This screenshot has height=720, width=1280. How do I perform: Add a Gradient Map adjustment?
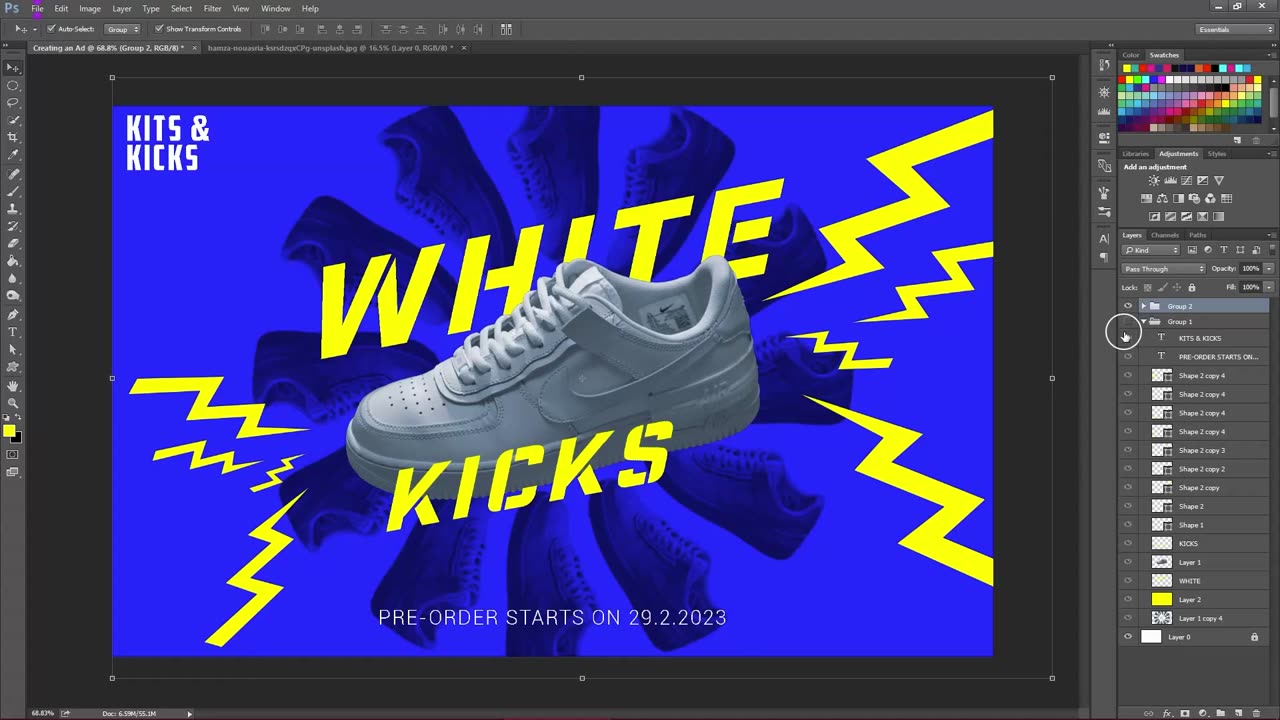click(x=1218, y=216)
